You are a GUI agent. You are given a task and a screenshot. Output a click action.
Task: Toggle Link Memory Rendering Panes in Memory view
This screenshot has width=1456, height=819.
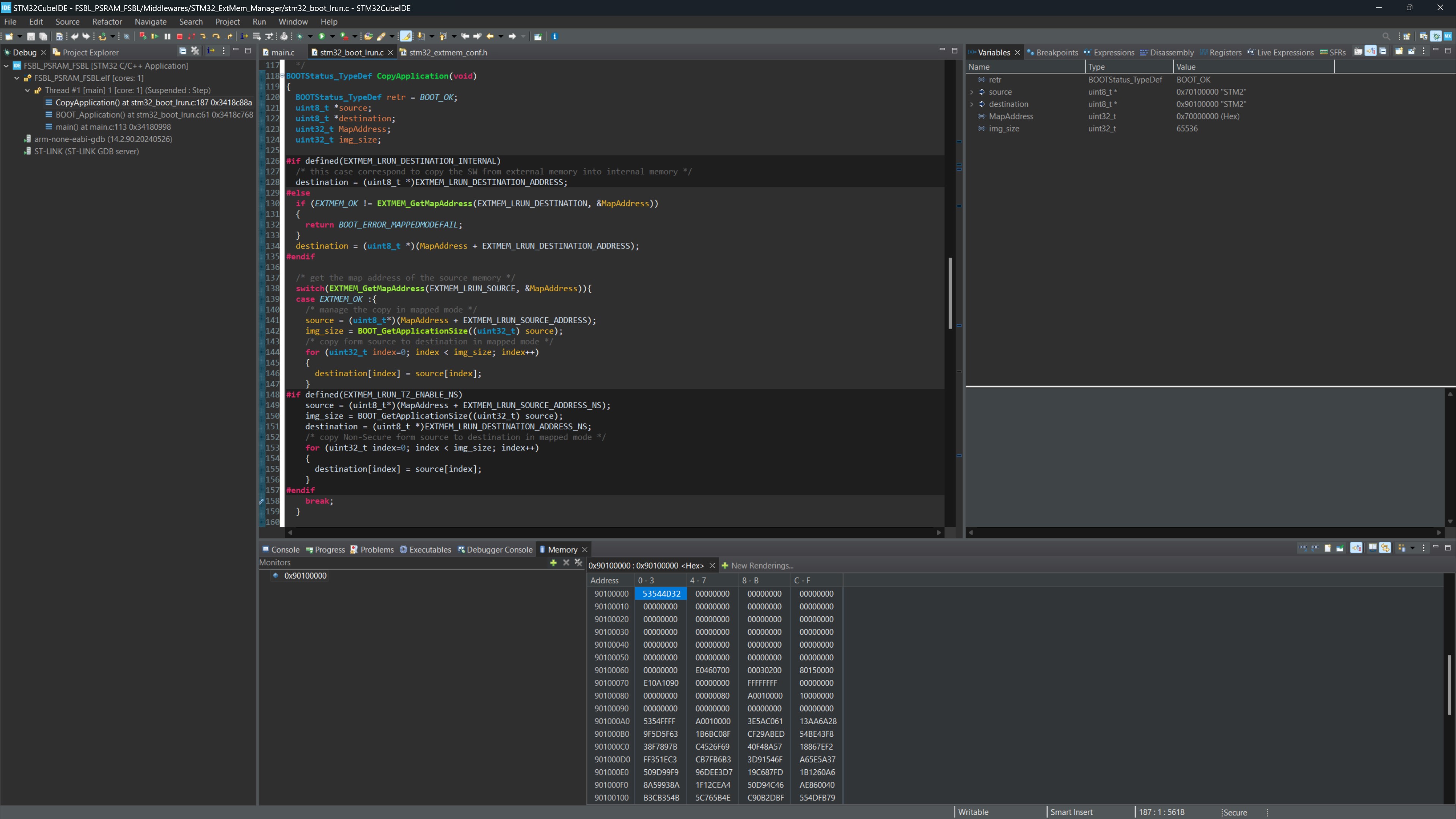1385,548
